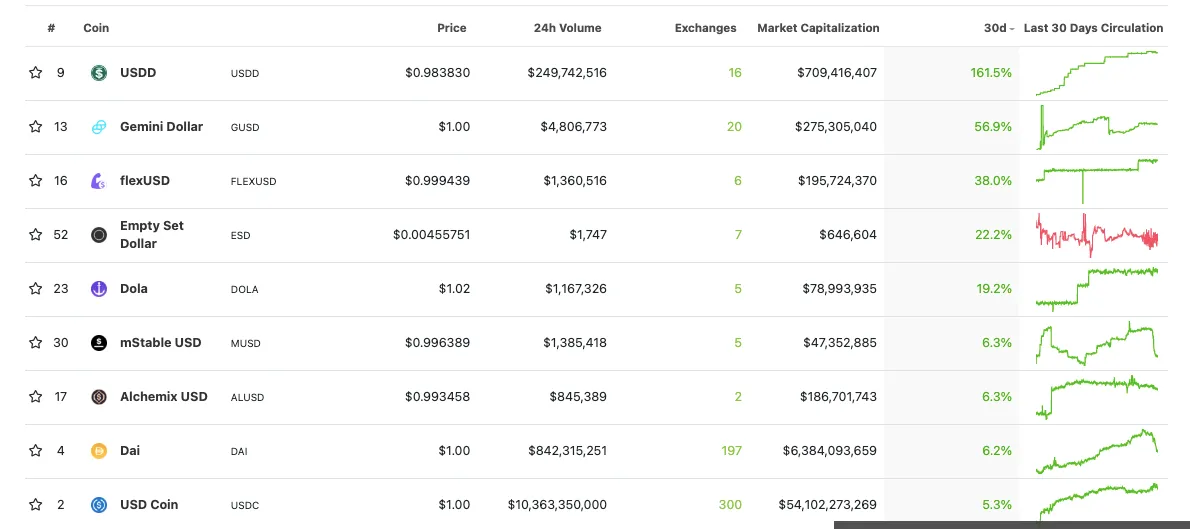The width and height of the screenshot is (1190, 529).
Task: Select Empty Set Dollar price $0.00455751
Action: click(431, 235)
